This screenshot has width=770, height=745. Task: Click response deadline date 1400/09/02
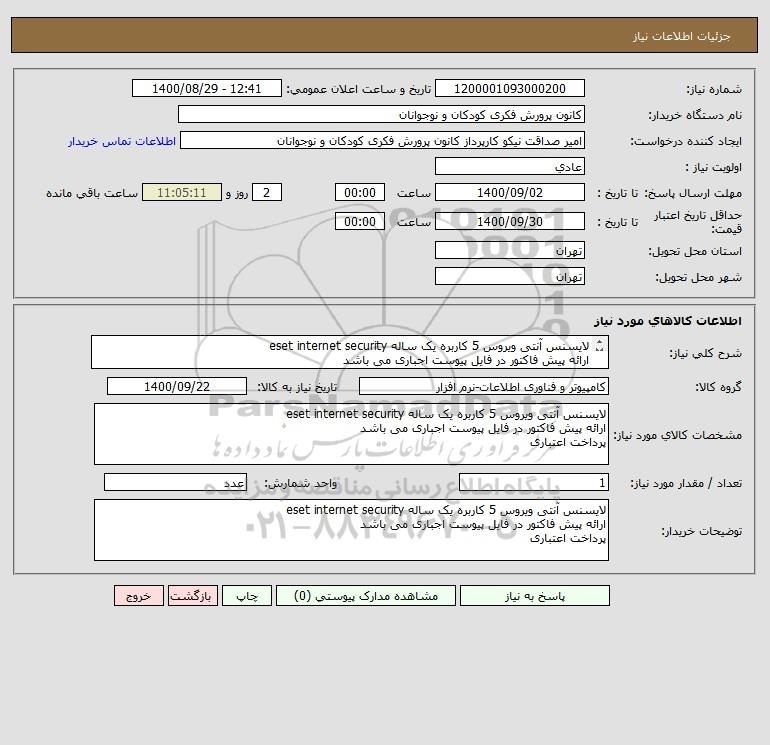tap(510, 193)
